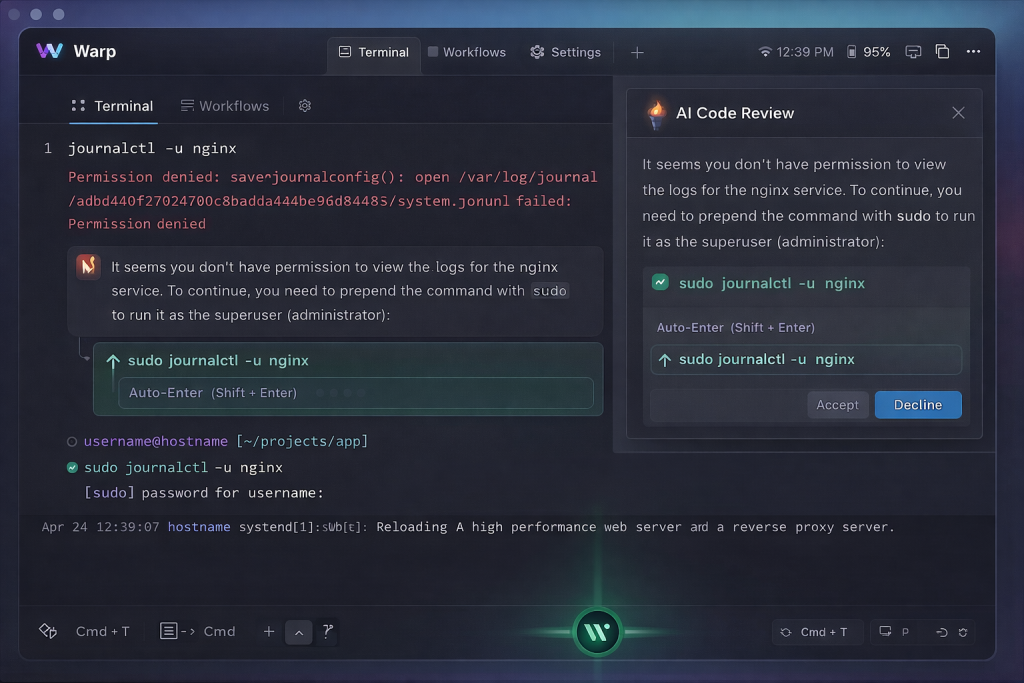
Task: Click the Warp logo in title bar
Action: click(x=50, y=51)
